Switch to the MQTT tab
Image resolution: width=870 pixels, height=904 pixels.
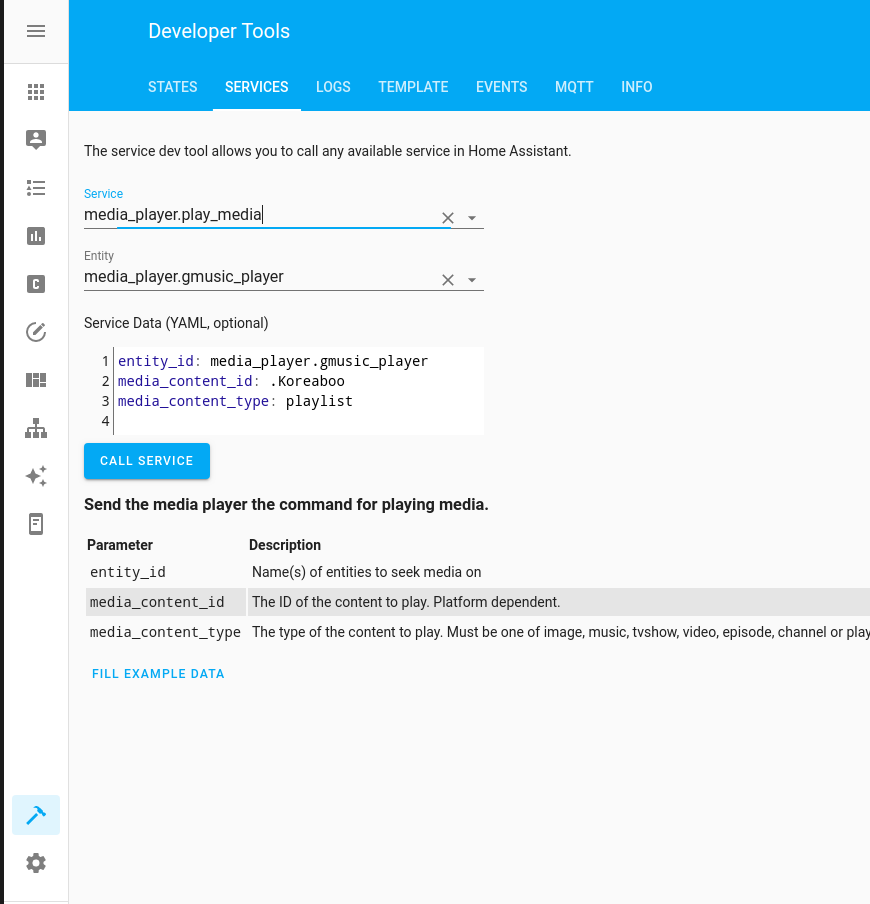[x=574, y=87]
